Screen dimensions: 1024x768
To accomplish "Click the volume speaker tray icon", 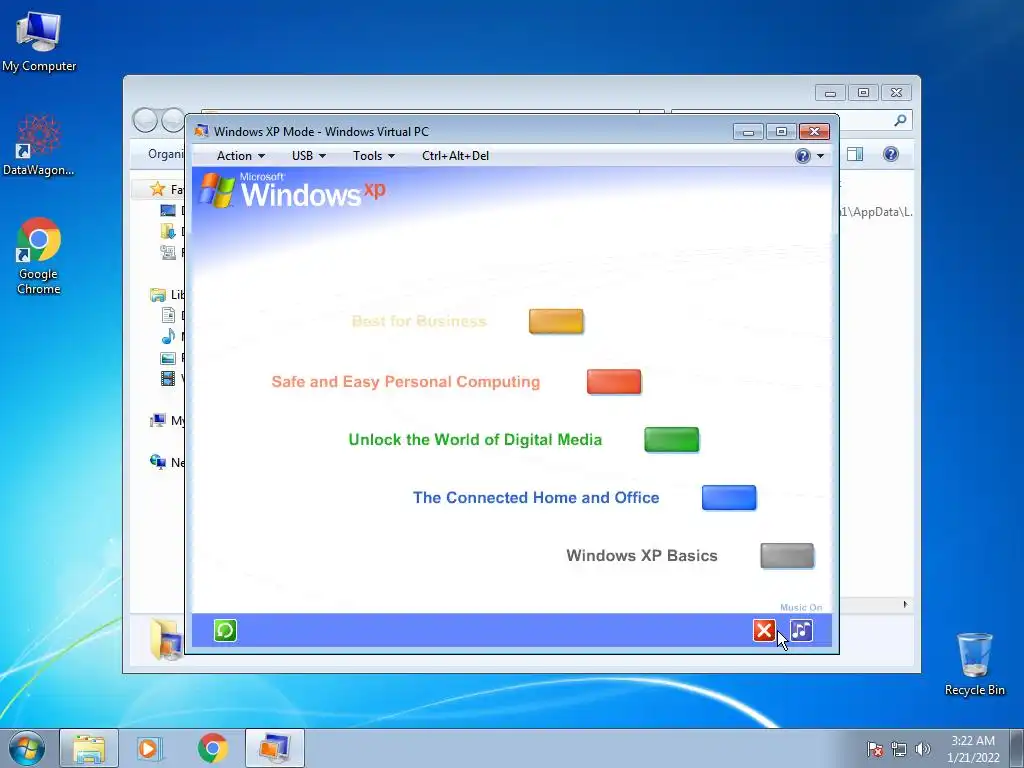I will [x=922, y=749].
